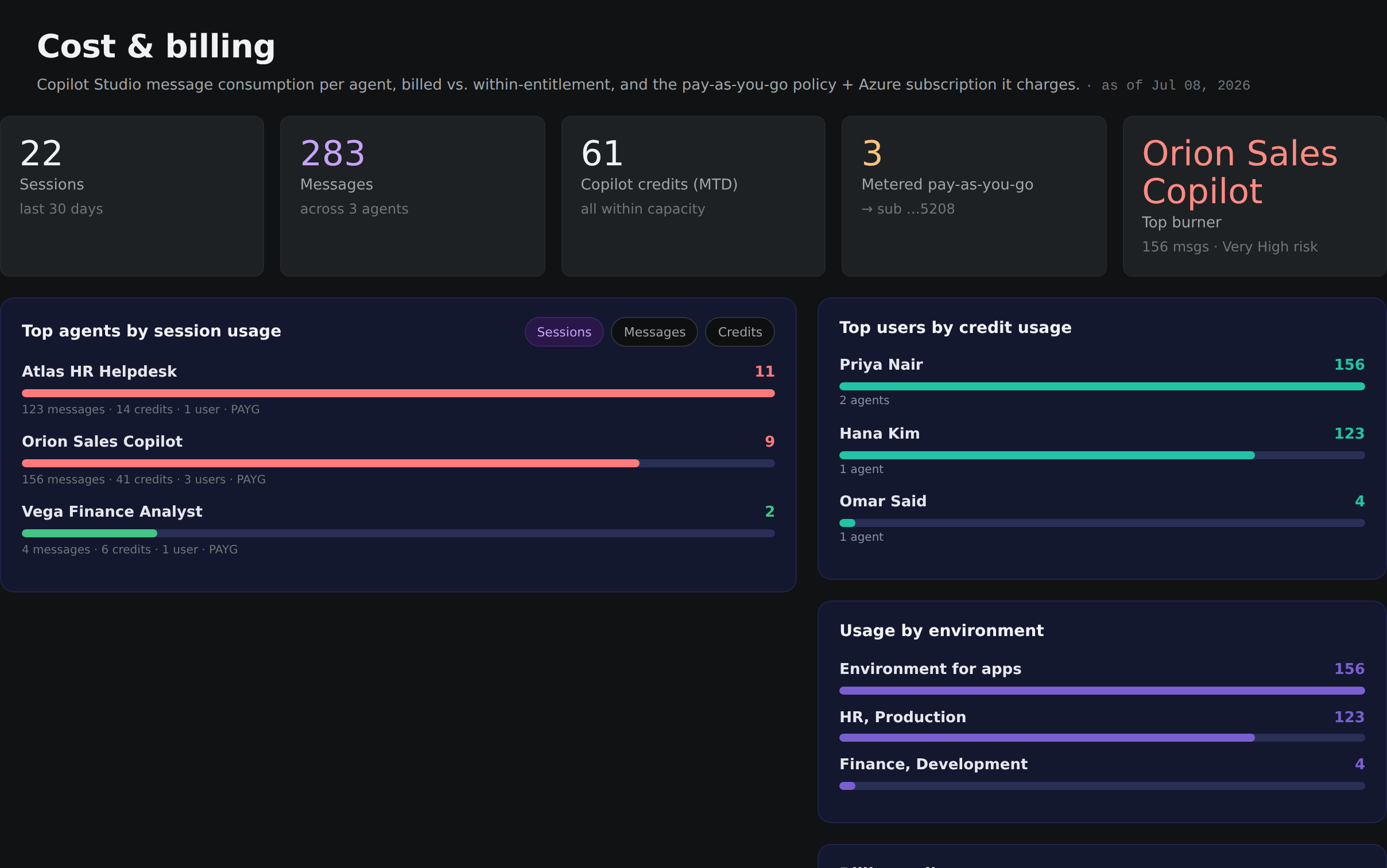Click the 'Usage by environment' heading
The width and height of the screenshot is (1387, 868).
942,630
